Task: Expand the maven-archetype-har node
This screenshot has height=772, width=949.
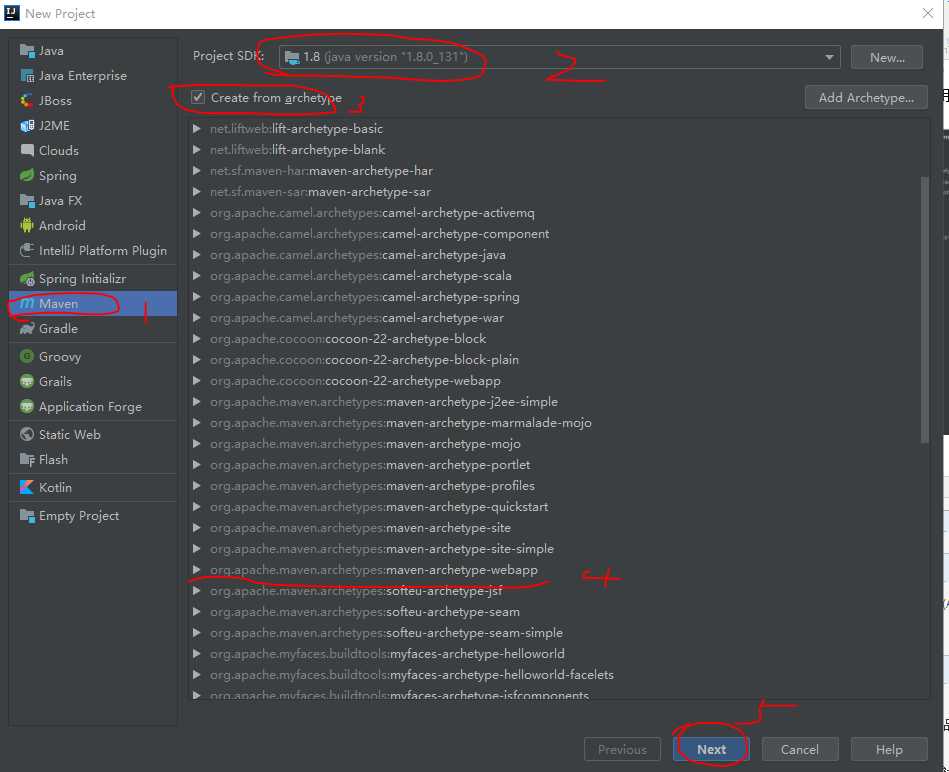Action: 197,171
